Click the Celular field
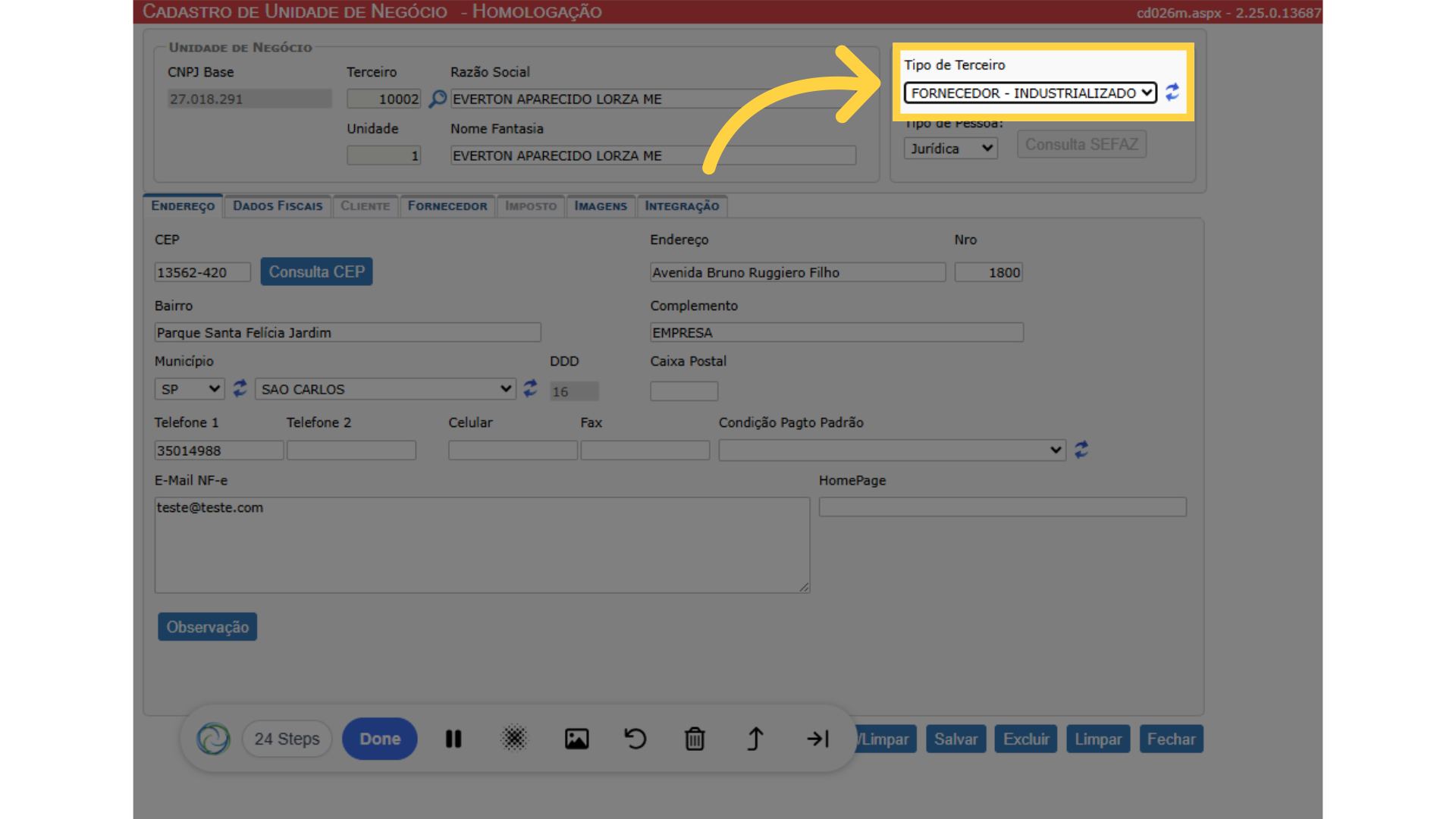 point(513,450)
